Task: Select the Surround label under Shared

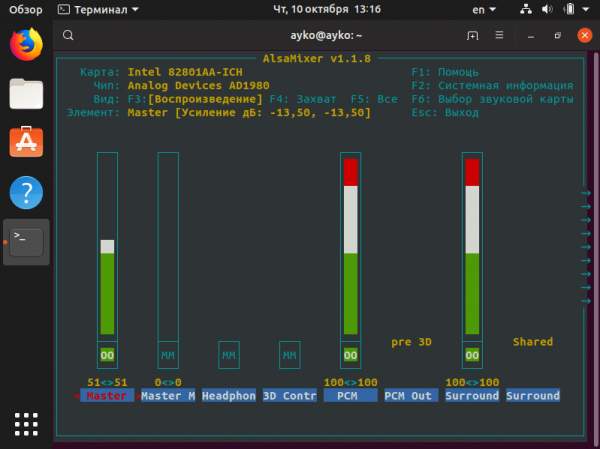Action: [x=533, y=395]
